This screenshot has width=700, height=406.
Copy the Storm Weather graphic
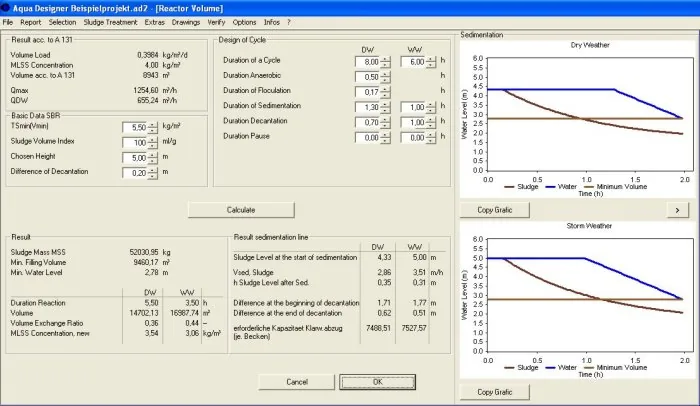[x=495, y=392]
